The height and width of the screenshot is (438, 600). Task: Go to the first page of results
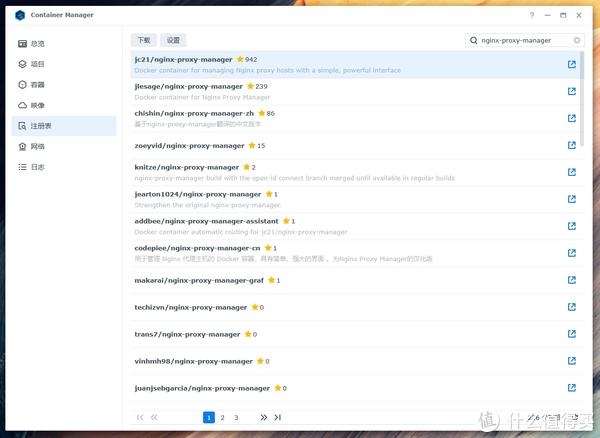click(x=140, y=417)
